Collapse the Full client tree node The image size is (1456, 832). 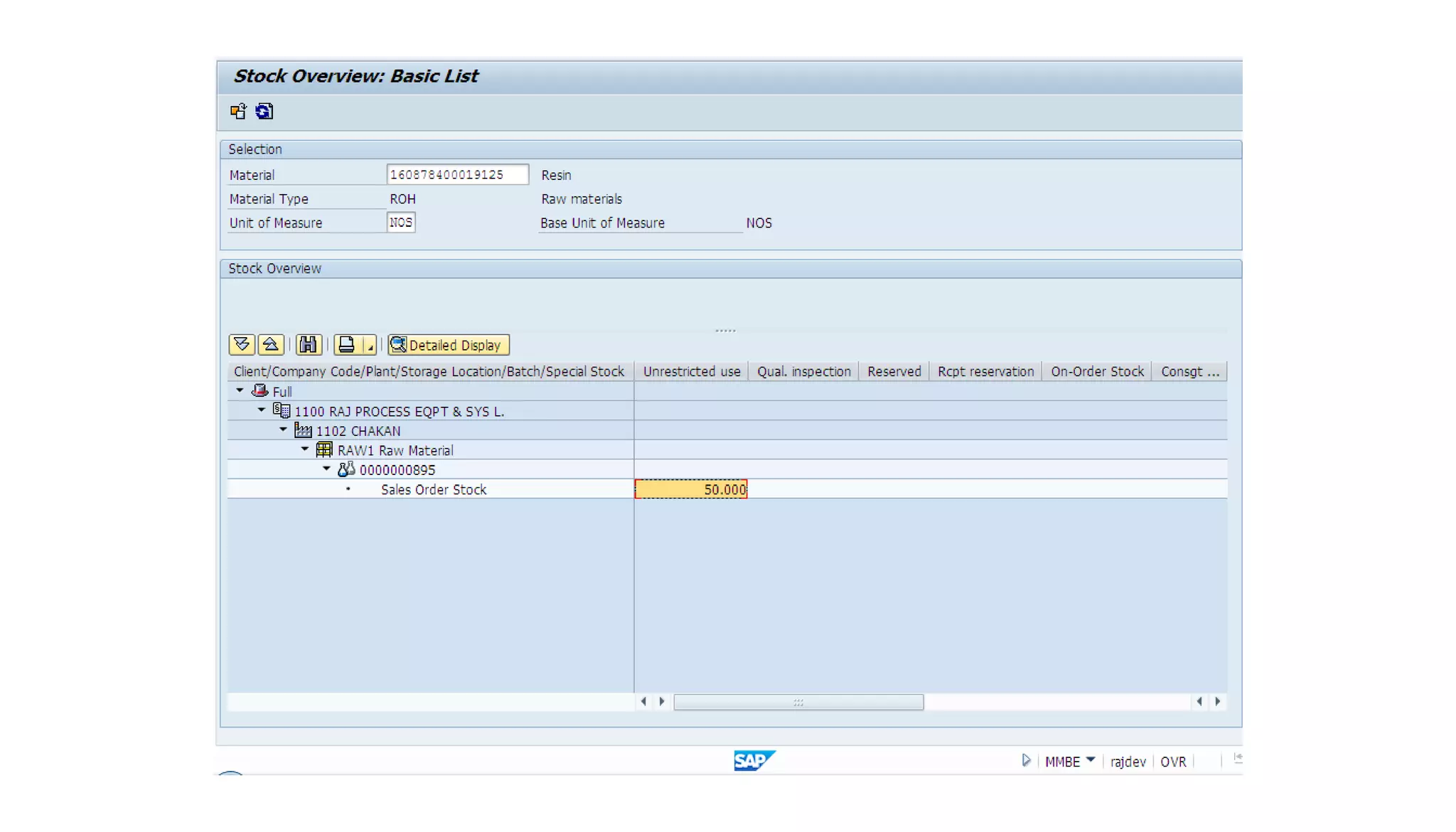(240, 390)
